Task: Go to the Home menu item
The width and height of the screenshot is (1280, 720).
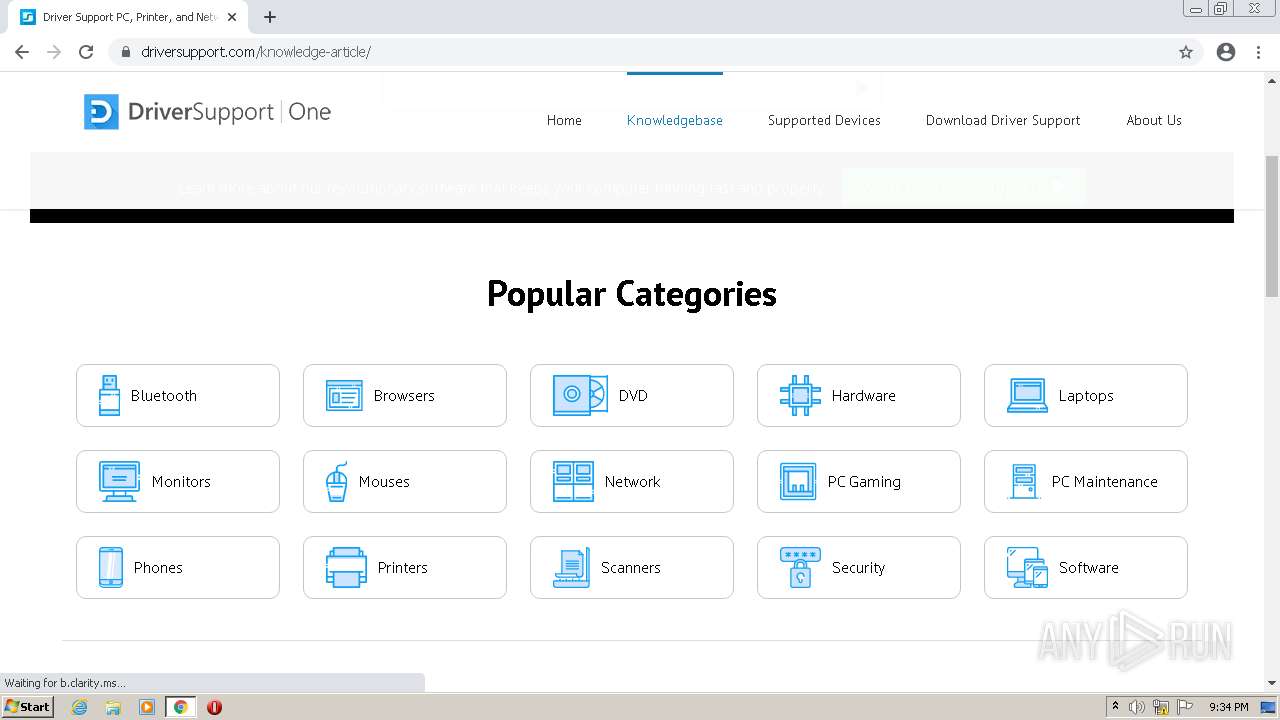Action: tap(564, 120)
